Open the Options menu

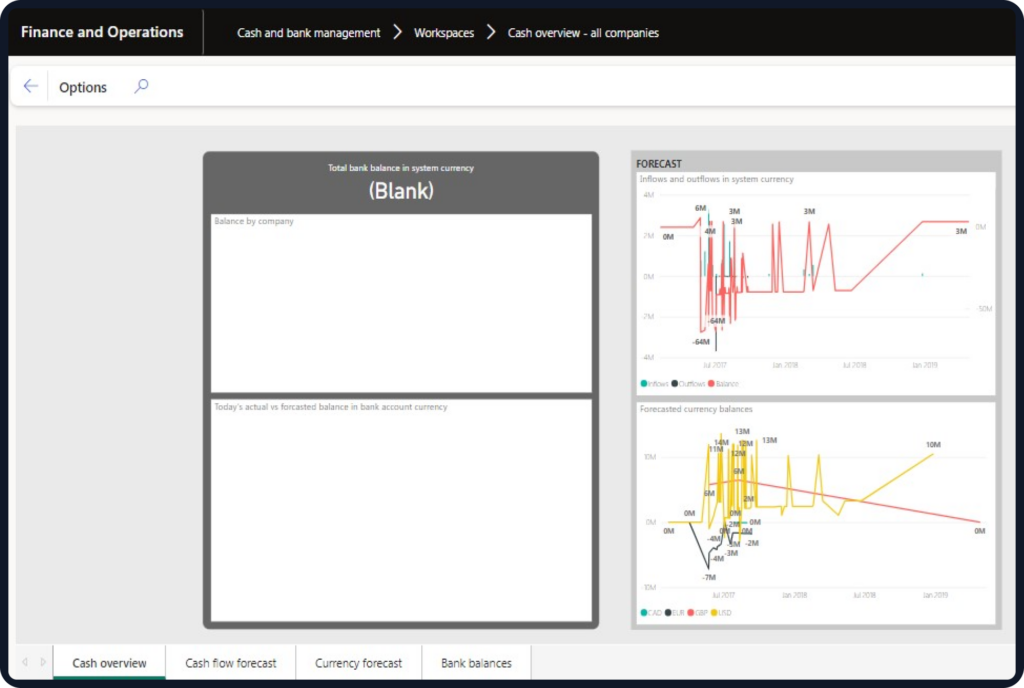point(83,87)
